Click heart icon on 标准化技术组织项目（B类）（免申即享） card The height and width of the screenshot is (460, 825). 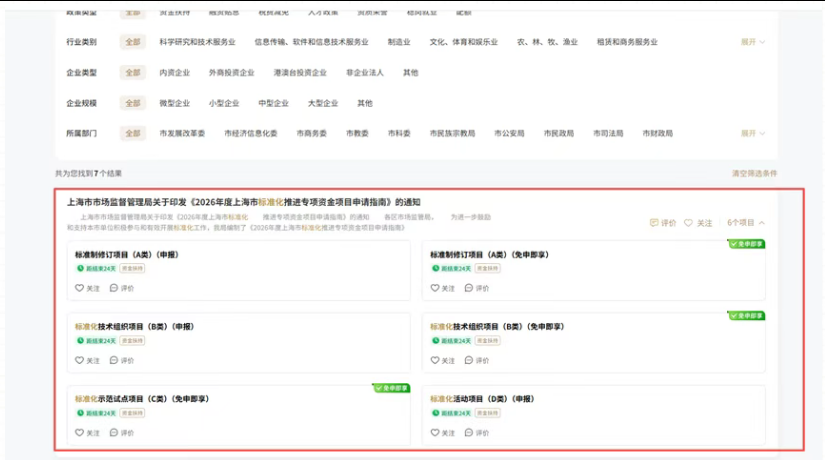[435, 360]
